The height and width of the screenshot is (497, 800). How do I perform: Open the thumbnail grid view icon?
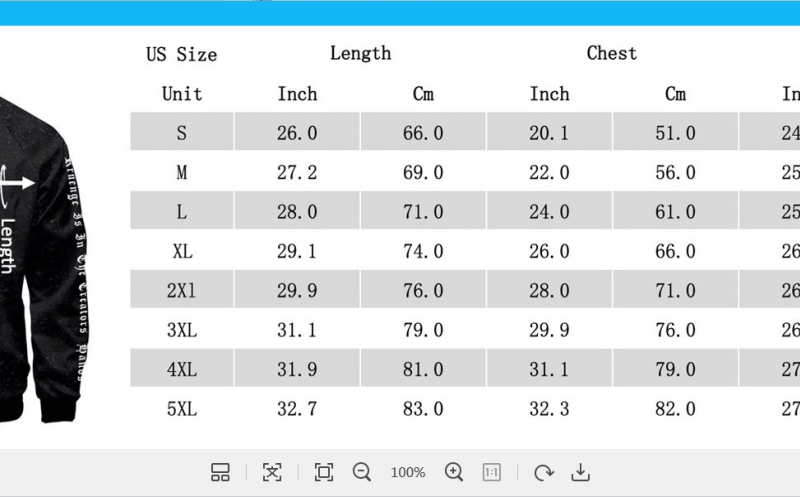tap(221, 472)
